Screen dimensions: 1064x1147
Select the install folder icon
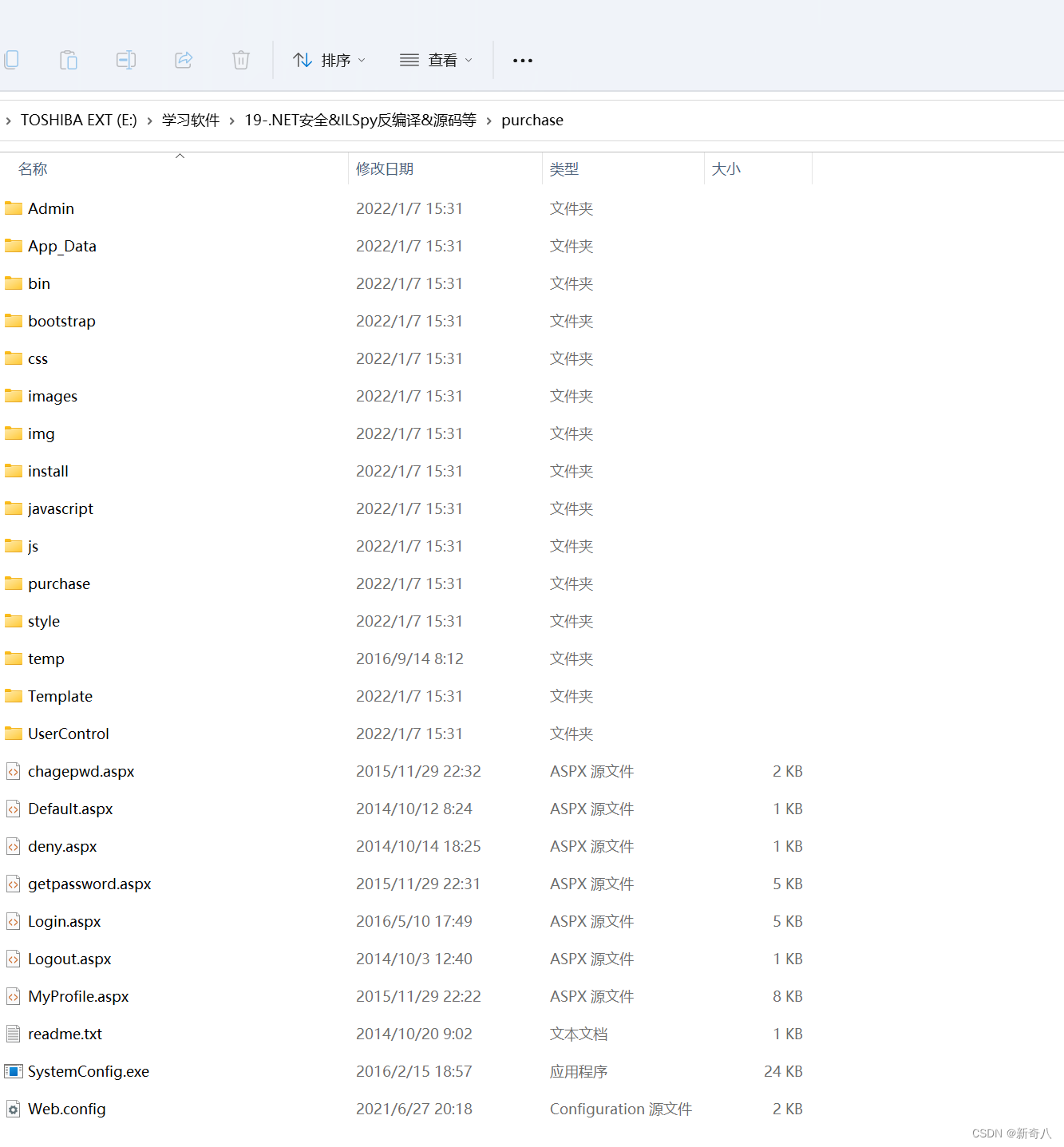14,471
